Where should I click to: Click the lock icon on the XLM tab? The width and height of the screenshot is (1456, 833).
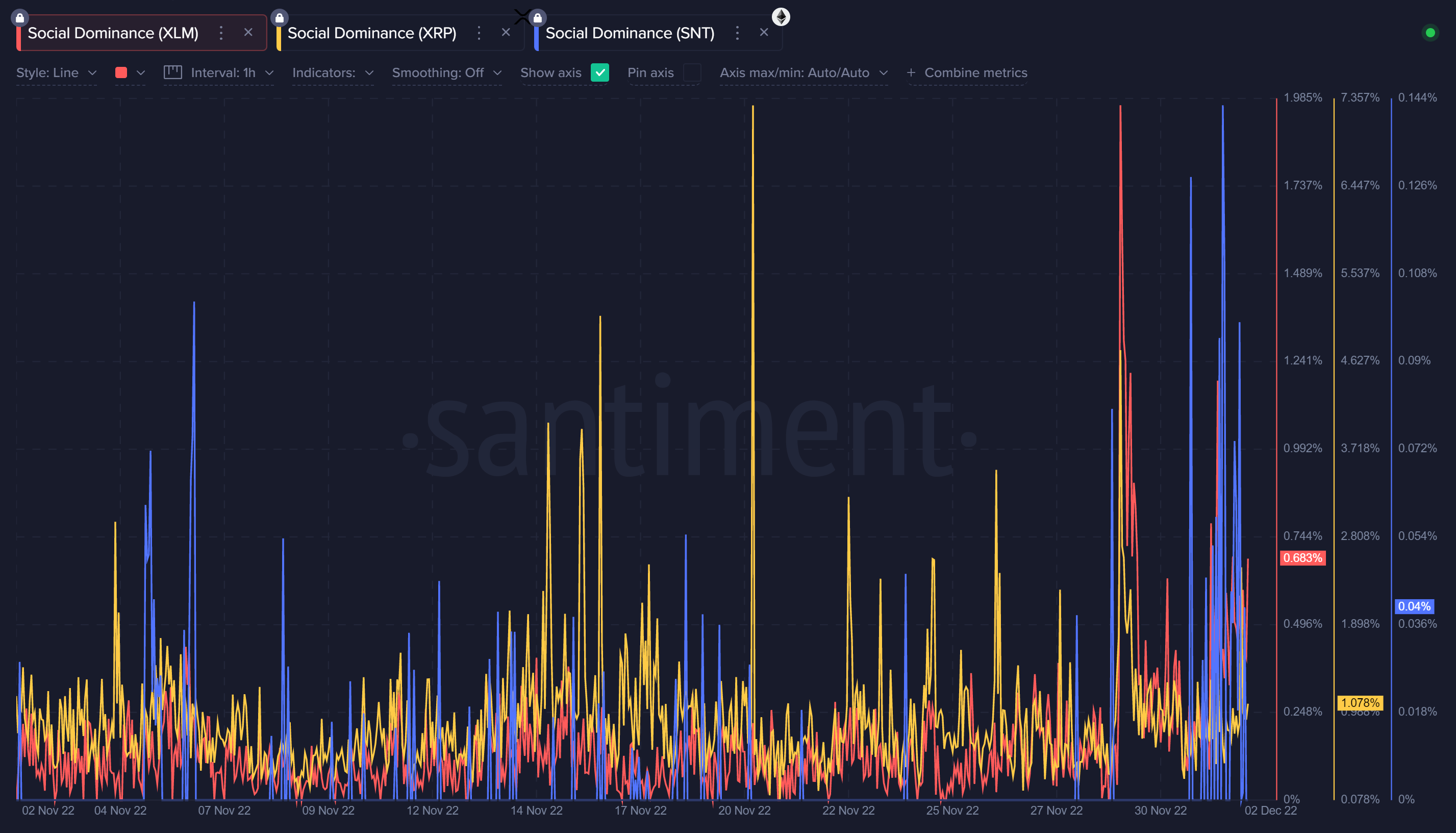[x=20, y=18]
